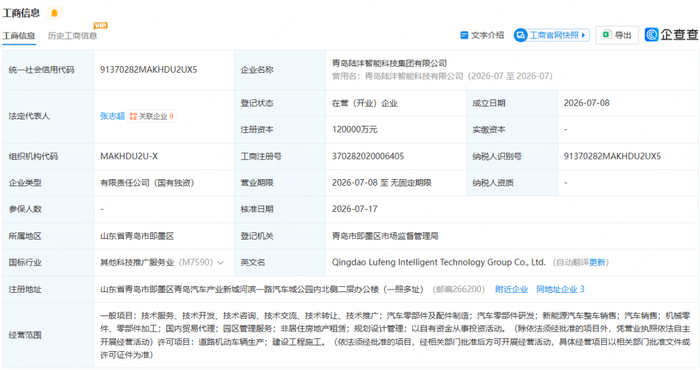Click the 导出 spreadsheet icon
Image resolution: width=700 pixels, height=370 pixels.
[x=606, y=34]
